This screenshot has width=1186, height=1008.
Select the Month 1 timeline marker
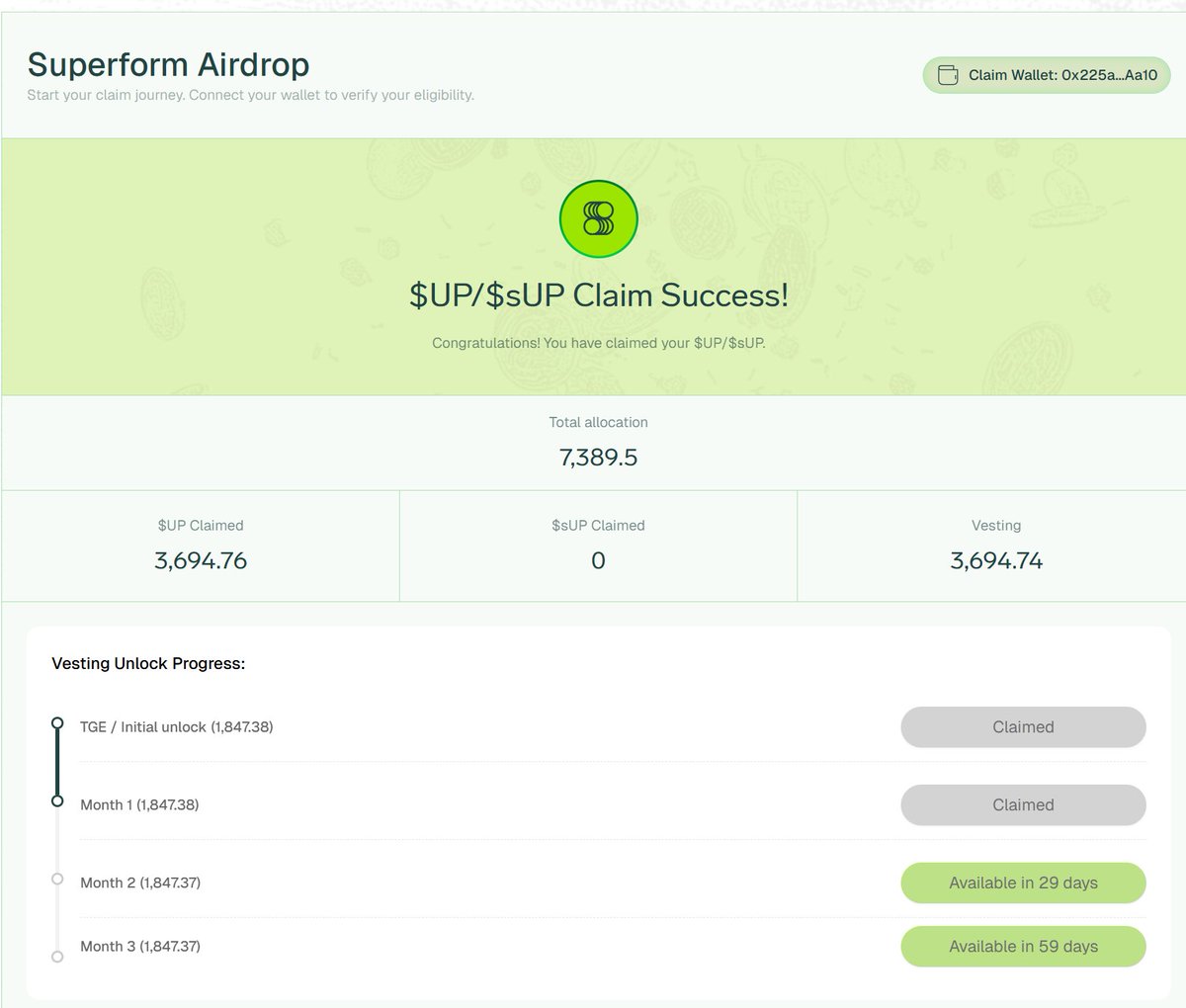click(57, 801)
